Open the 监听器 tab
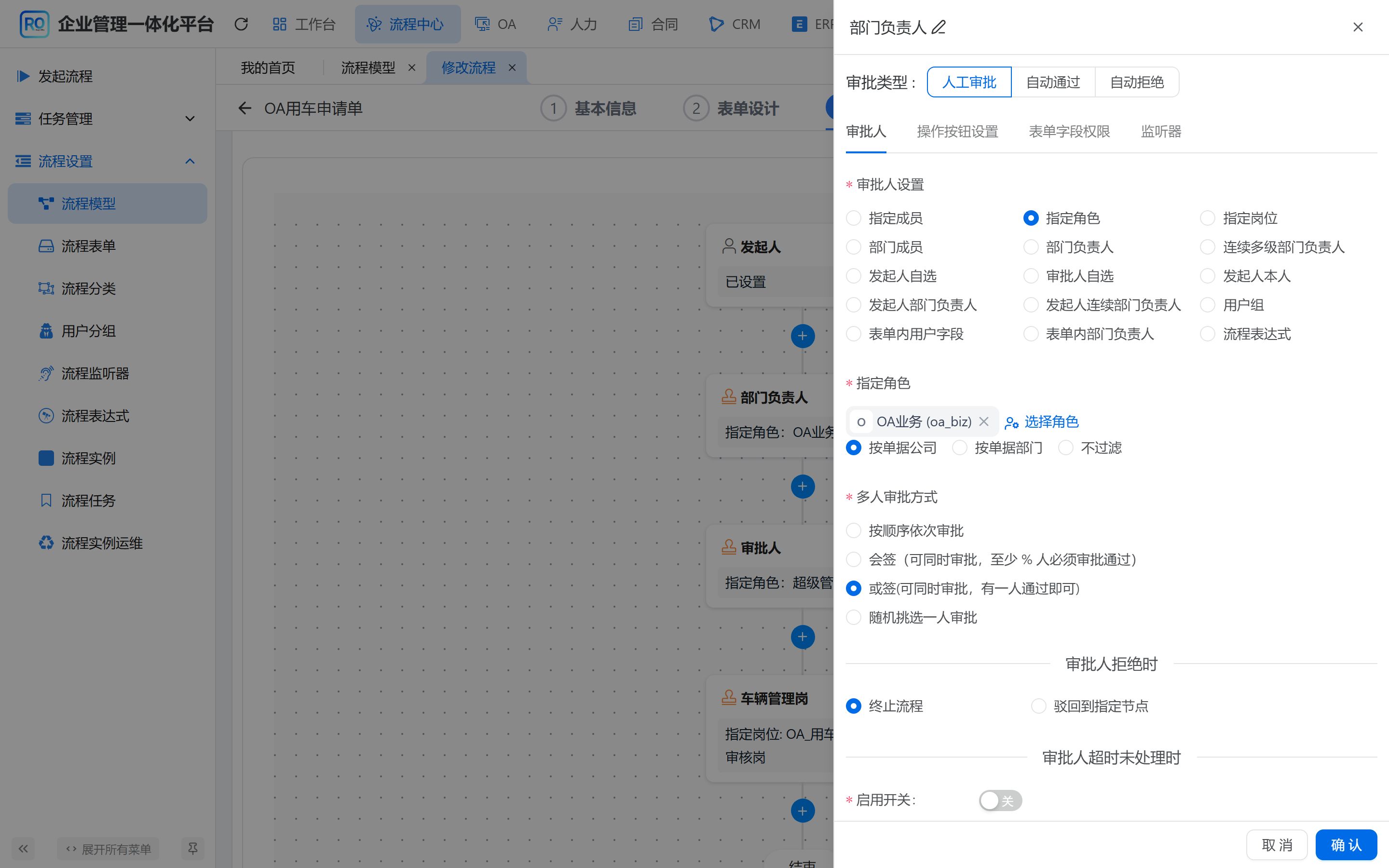 [1161, 132]
